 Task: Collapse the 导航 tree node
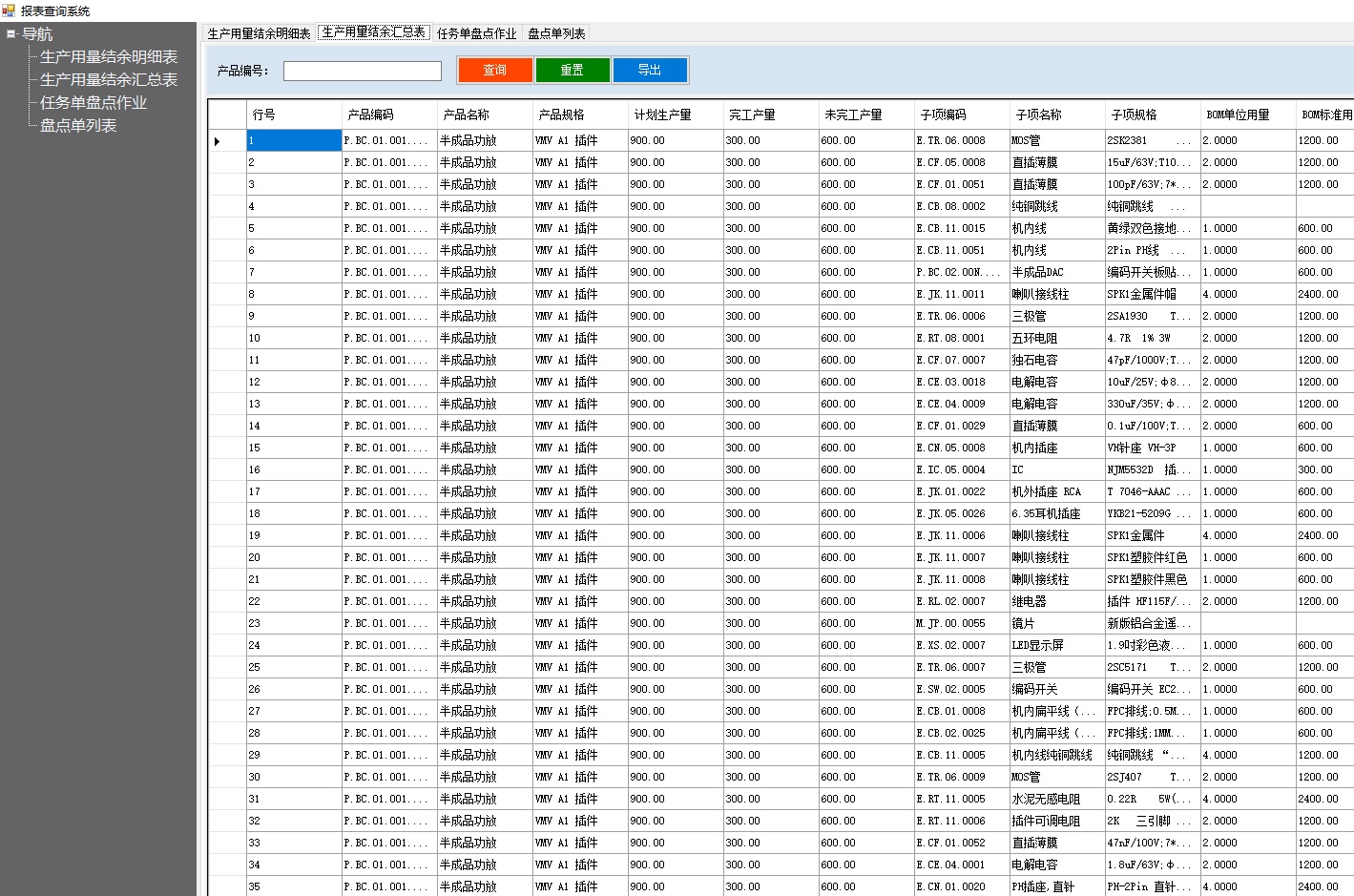pyautogui.click(x=10, y=34)
